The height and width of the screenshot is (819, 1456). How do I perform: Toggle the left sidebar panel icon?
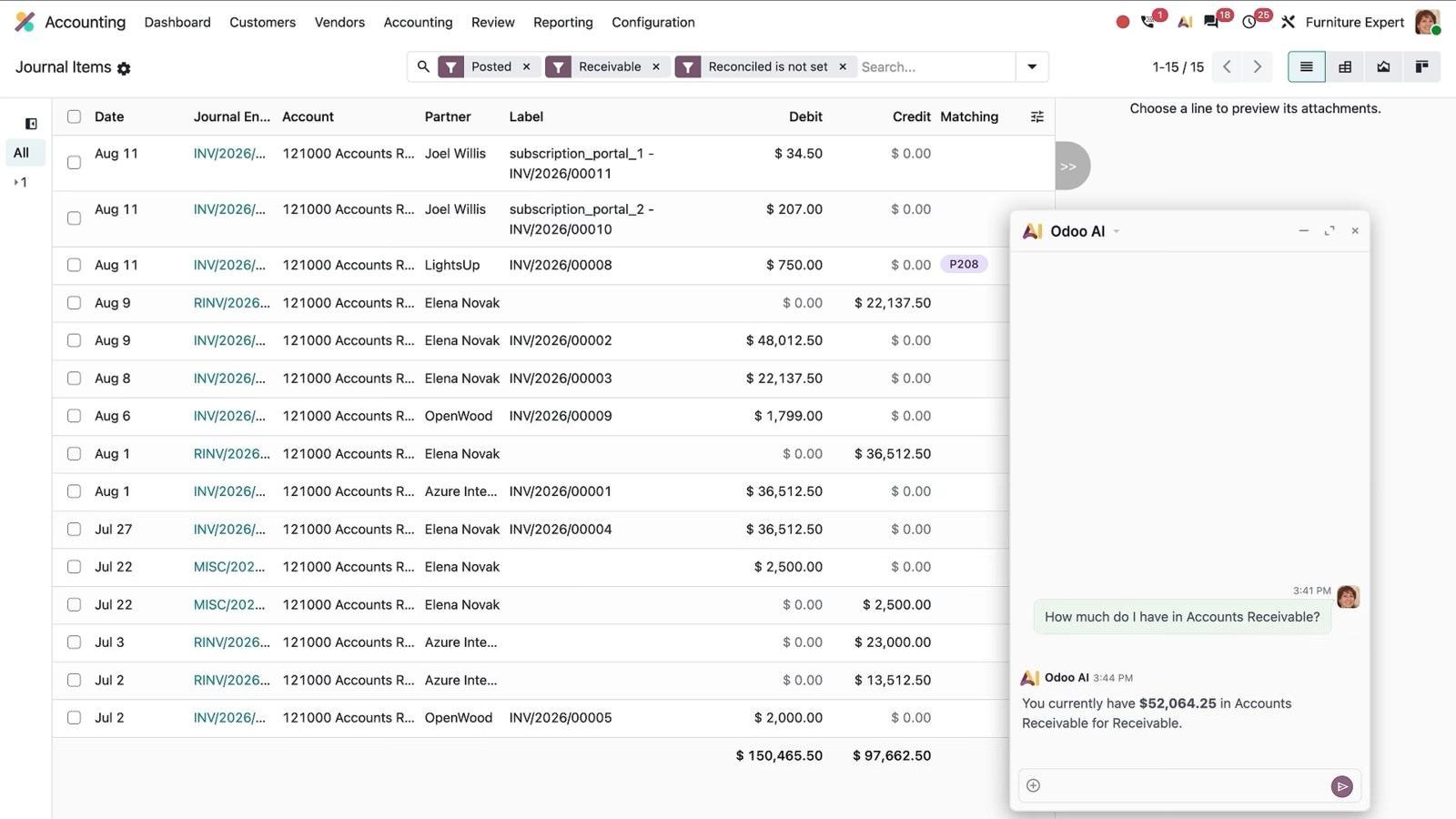(31, 124)
